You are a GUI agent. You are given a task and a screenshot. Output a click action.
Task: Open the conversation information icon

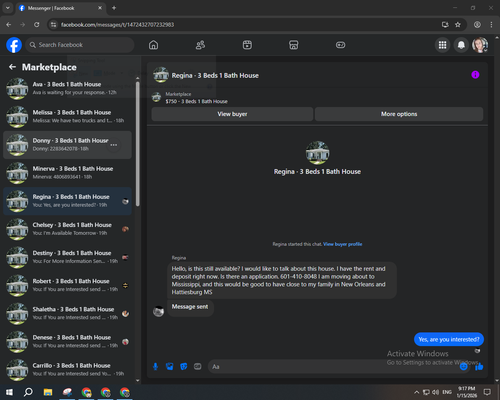pos(475,75)
